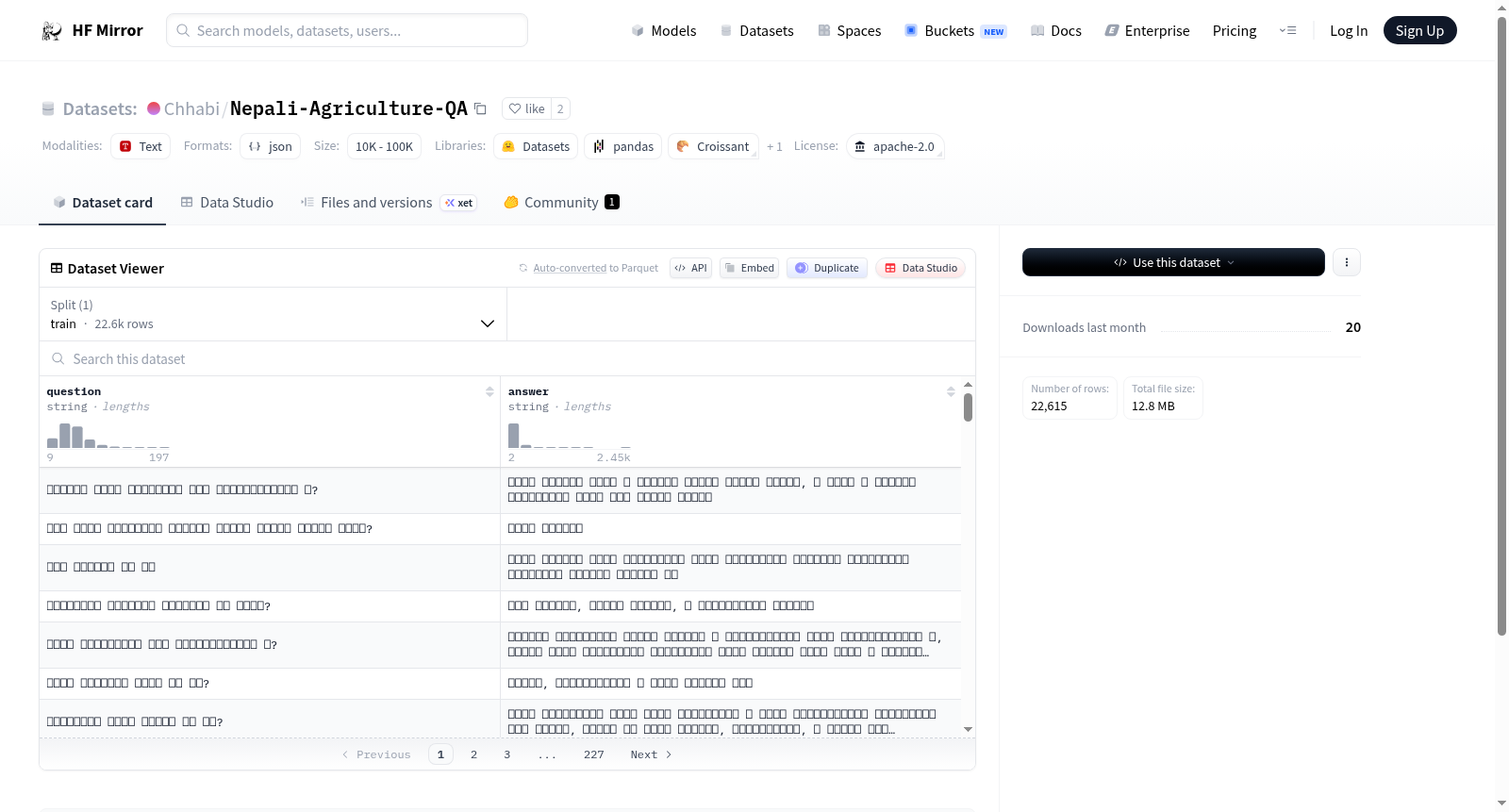Click the question lengths histogram

(x=108, y=436)
